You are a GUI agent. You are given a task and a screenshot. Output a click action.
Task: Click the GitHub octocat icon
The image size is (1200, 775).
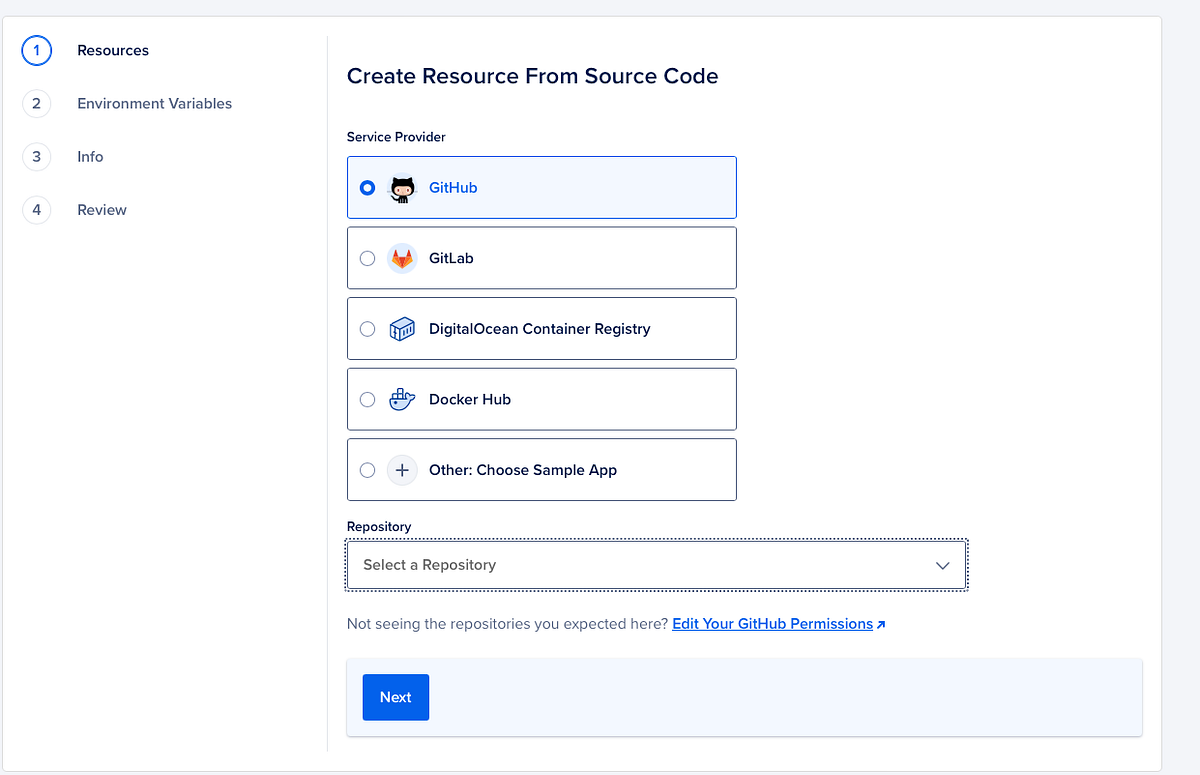[401, 188]
